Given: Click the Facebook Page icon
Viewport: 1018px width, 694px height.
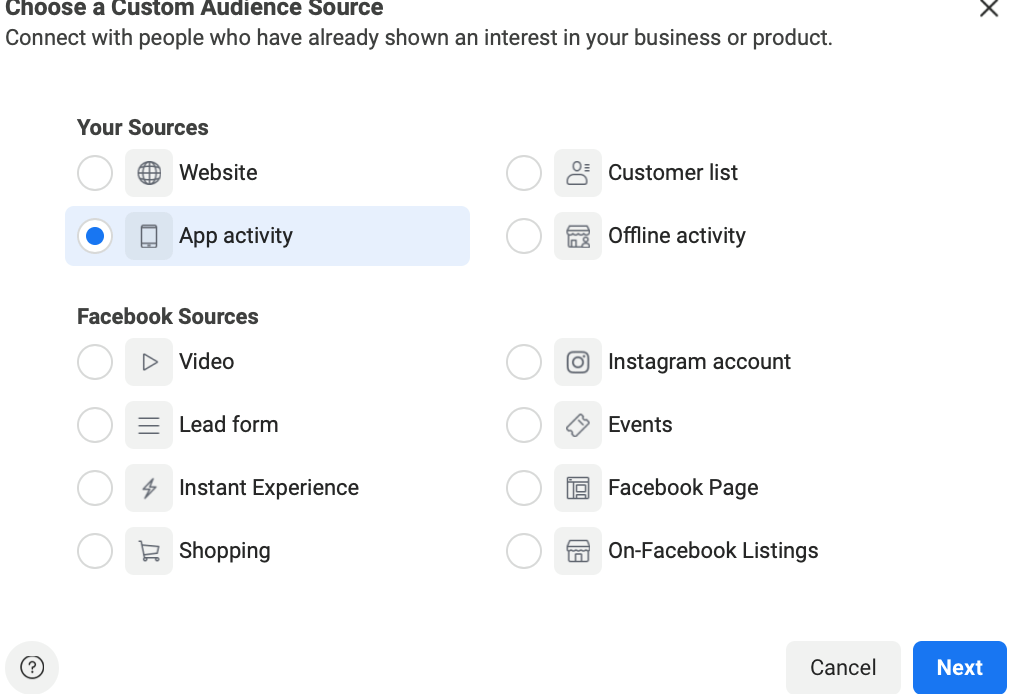Looking at the screenshot, I should [x=578, y=487].
